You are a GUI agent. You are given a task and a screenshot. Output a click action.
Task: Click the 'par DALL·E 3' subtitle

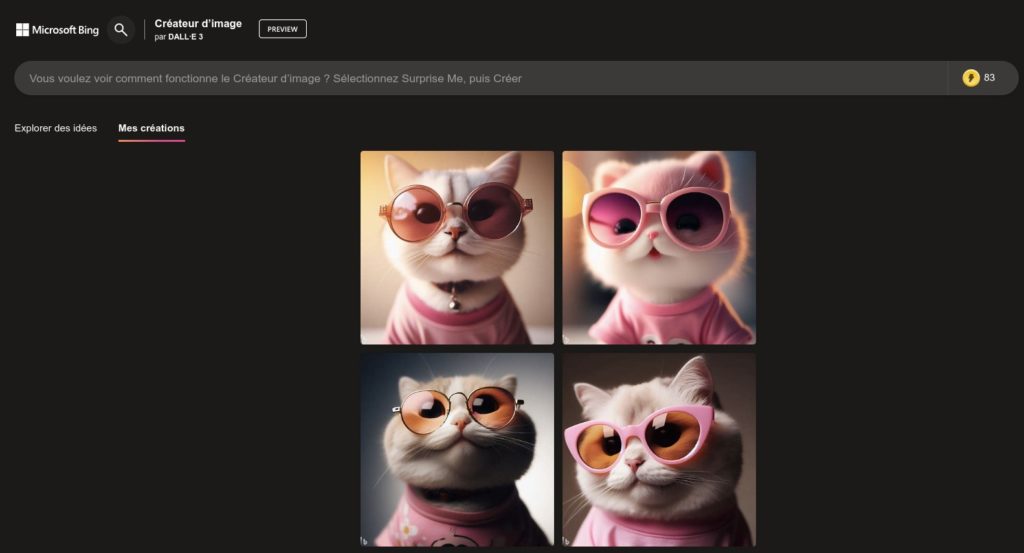point(179,37)
